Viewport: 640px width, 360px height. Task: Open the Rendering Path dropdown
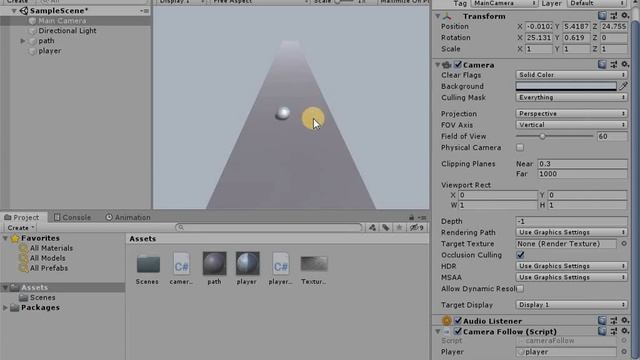coord(571,232)
